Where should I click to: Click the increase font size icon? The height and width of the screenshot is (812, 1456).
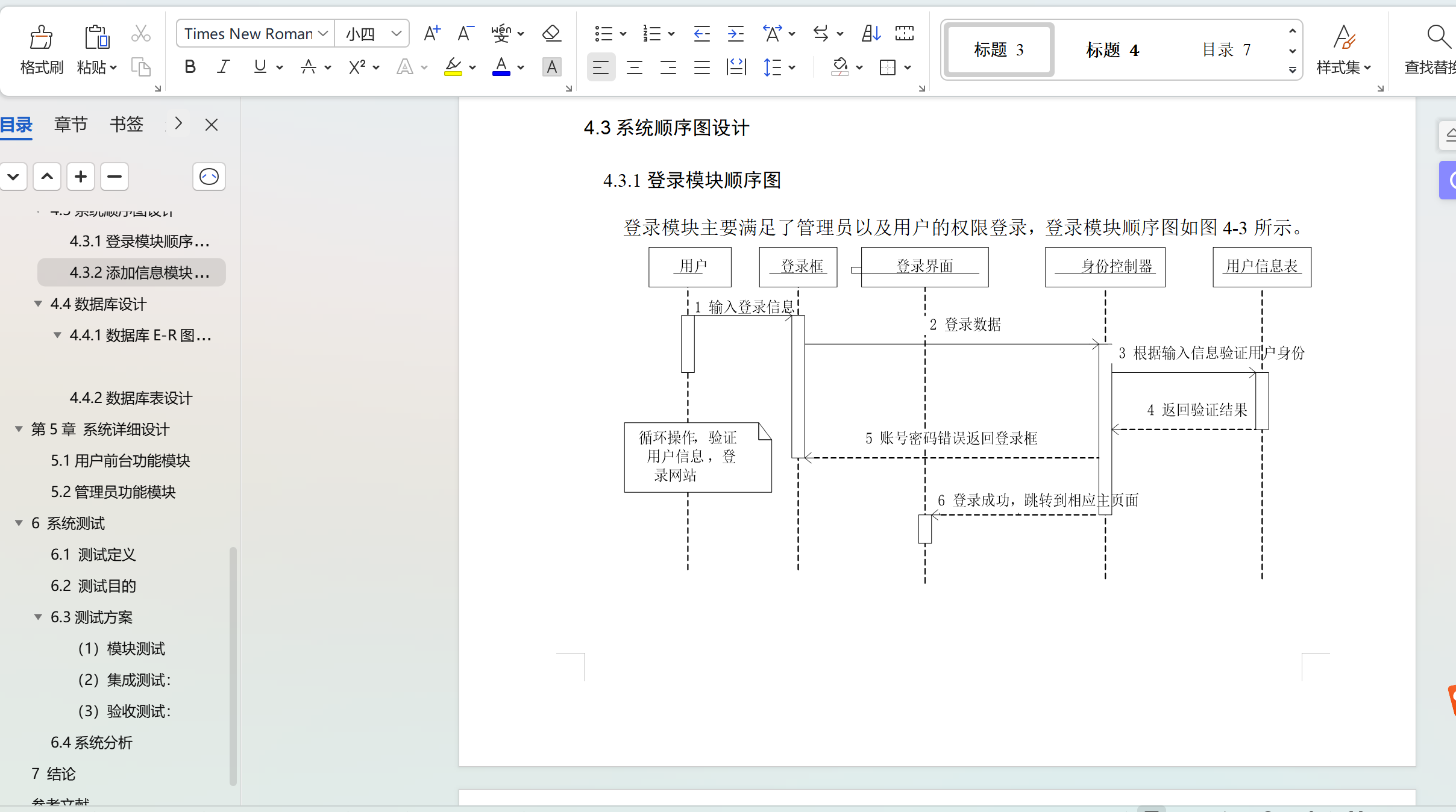[x=431, y=34]
